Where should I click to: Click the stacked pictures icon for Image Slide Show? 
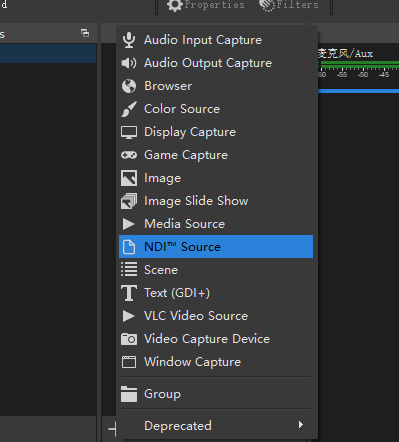point(129,201)
